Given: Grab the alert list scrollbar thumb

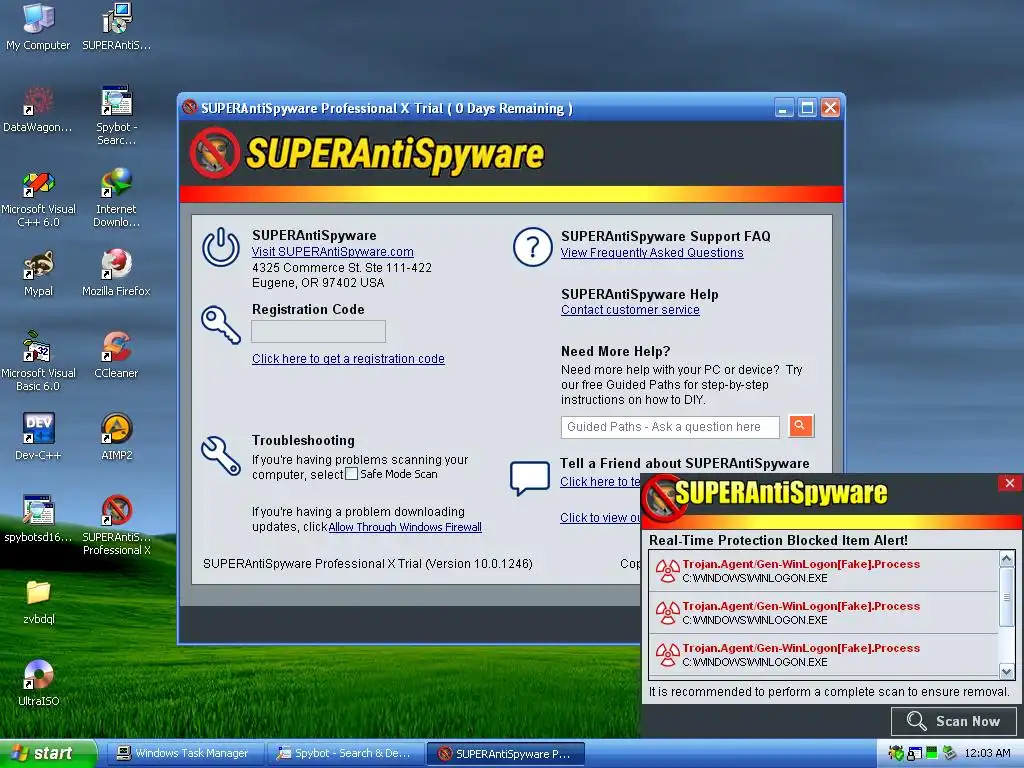Looking at the screenshot, I should 1006,596.
